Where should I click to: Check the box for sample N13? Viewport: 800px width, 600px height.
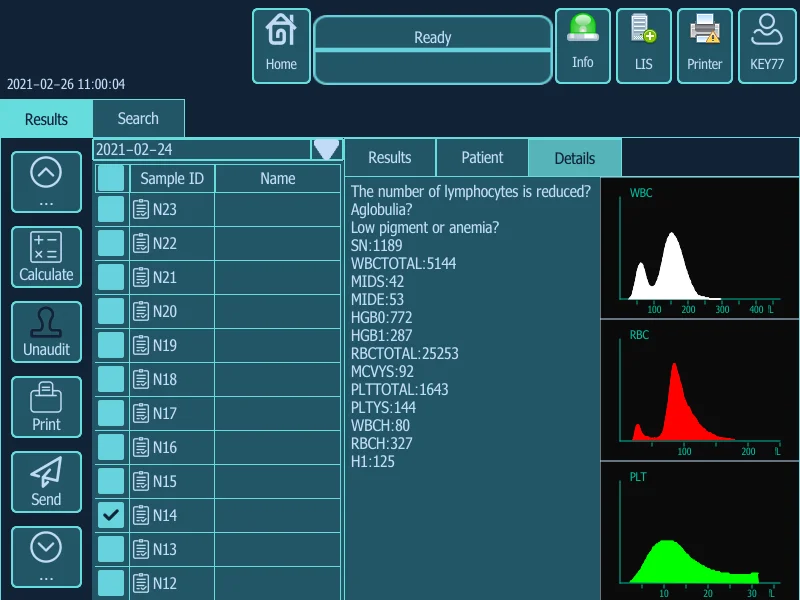pyautogui.click(x=111, y=549)
